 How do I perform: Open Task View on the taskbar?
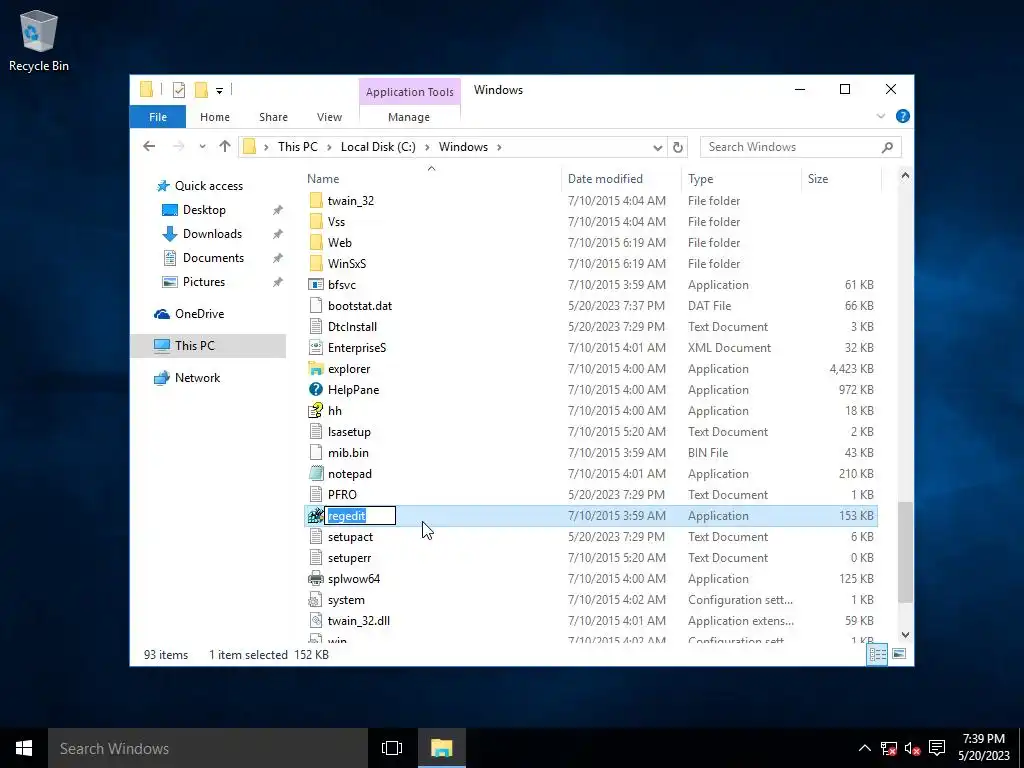click(x=392, y=748)
